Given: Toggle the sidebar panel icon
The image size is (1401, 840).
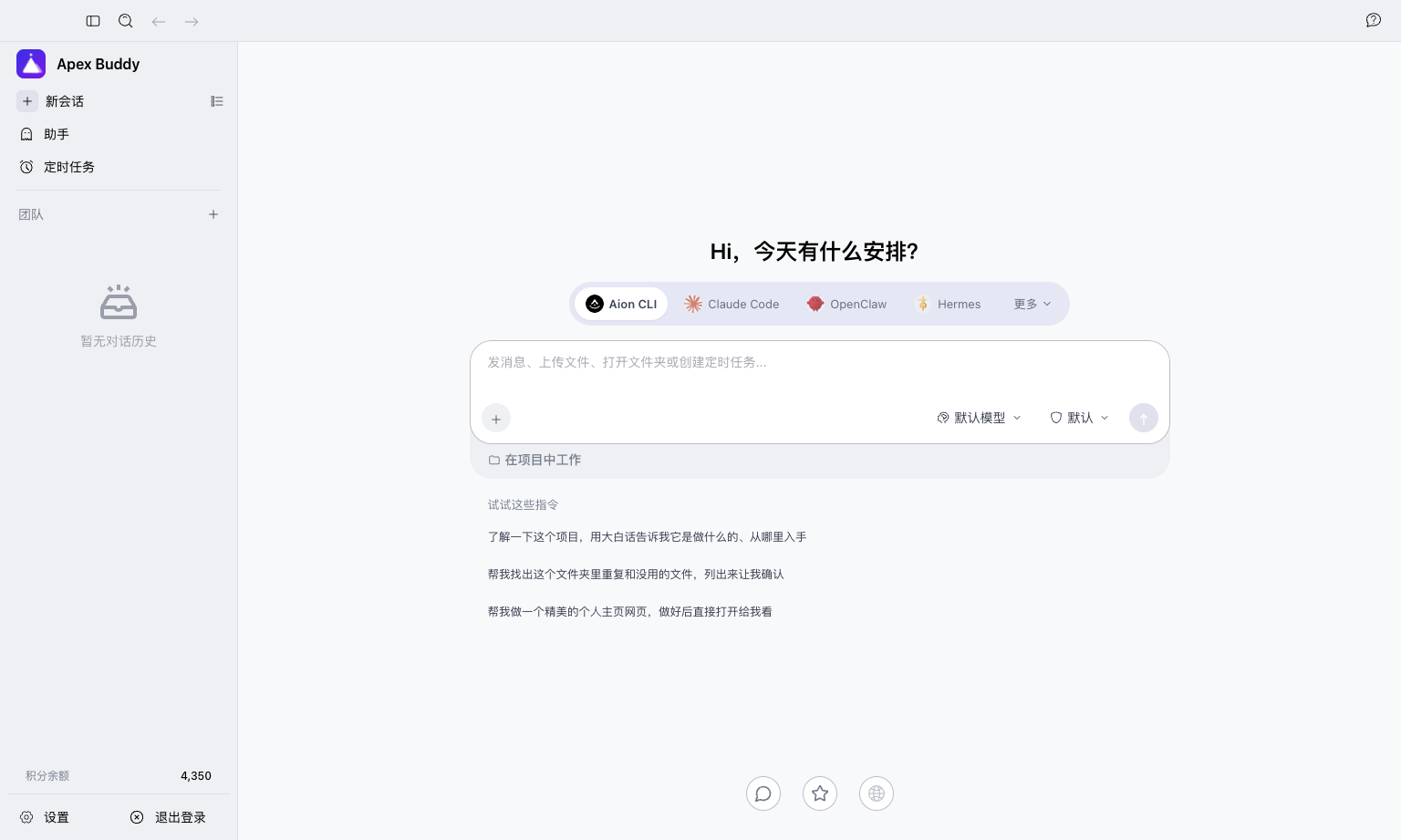Looking at the screenshot, I should pos(93,21).
